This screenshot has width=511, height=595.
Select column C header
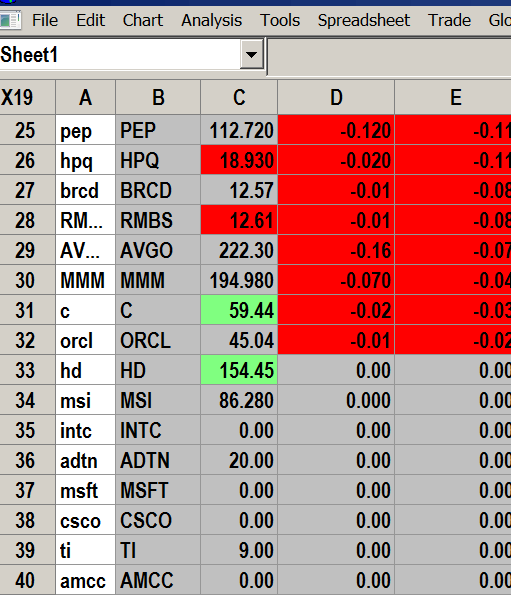point(239,98)
